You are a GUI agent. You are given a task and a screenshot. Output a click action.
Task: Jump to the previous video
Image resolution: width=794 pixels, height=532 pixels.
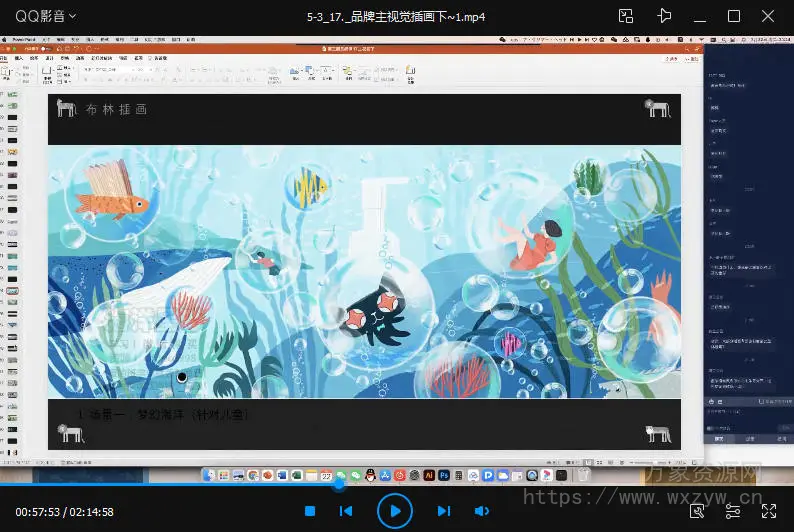(346, 511)
